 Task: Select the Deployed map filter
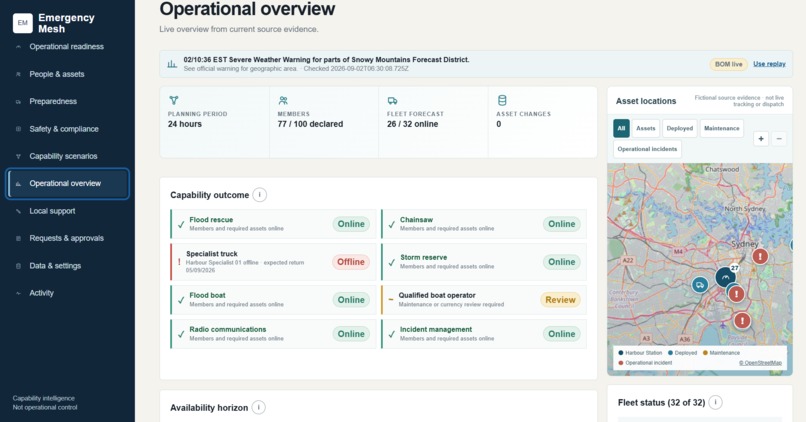point(680,129)
